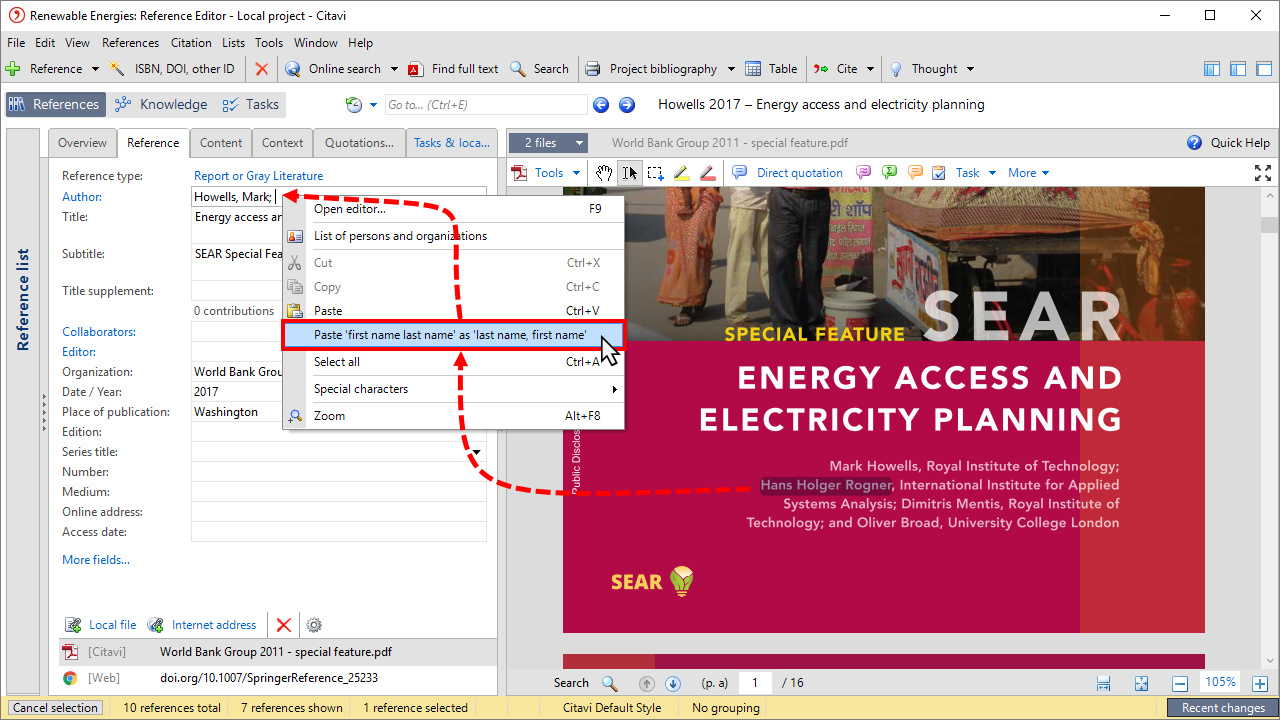Expand the PDF Tools dropdown
This screenshot has width=1280, height=720.
[x=547, y=173]
